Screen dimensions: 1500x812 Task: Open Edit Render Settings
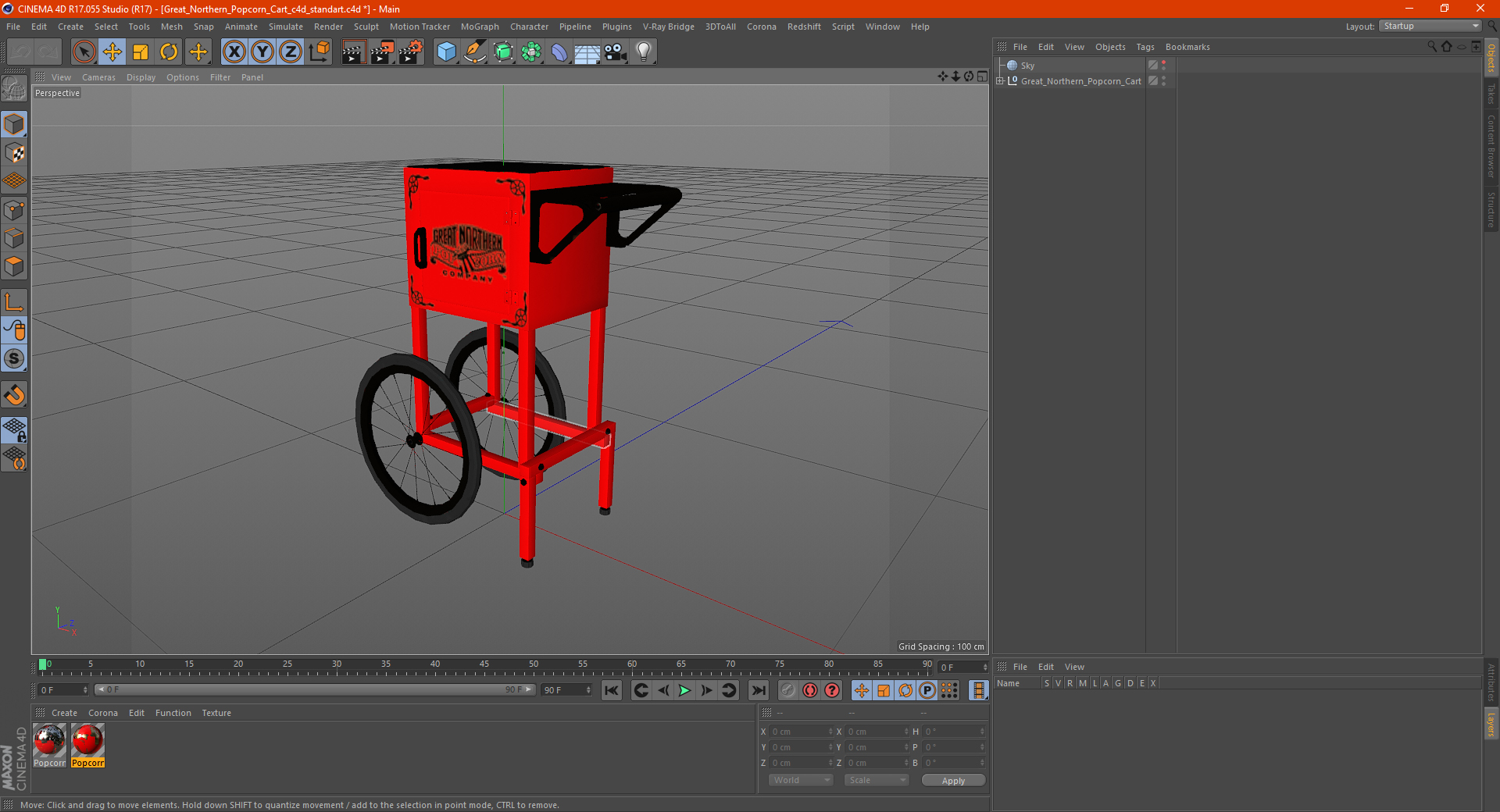click(411, 52)
